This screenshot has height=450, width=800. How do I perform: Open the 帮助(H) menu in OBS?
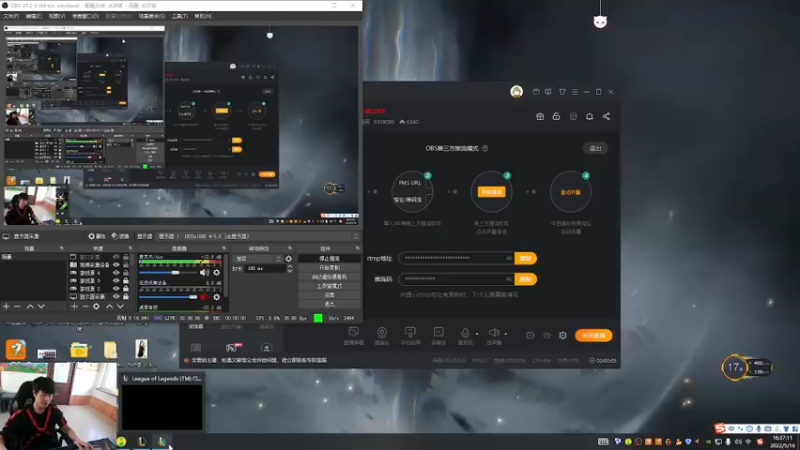[203, 16]
